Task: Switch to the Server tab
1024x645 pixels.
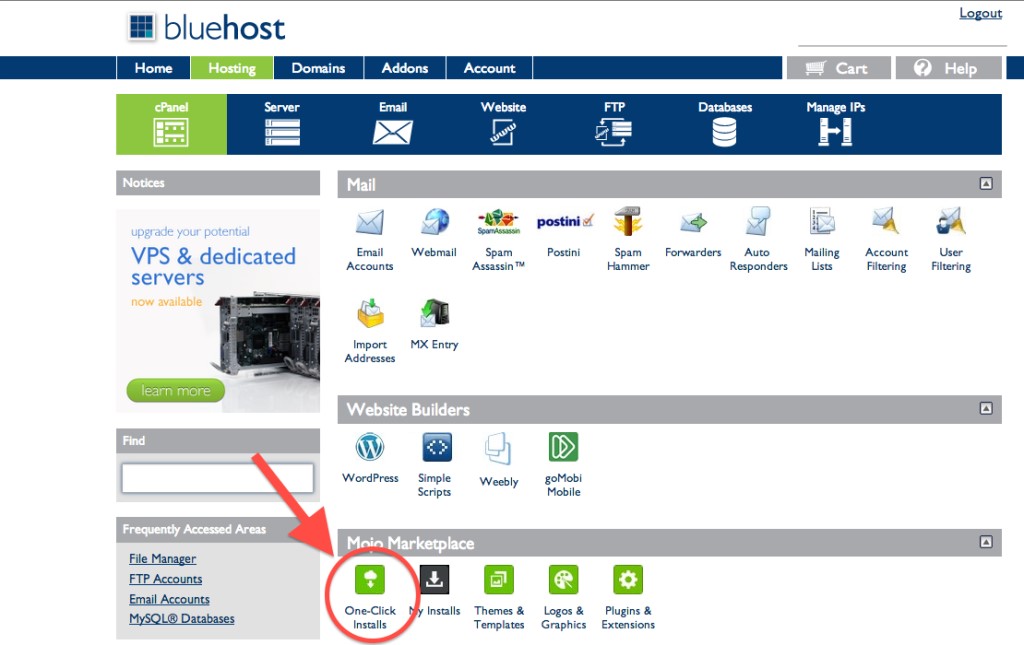Action: (x=282, y=124)
